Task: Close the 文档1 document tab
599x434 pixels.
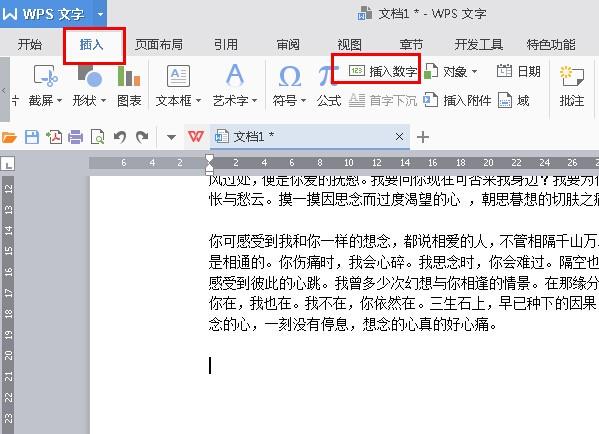Action: click(399, 136)
